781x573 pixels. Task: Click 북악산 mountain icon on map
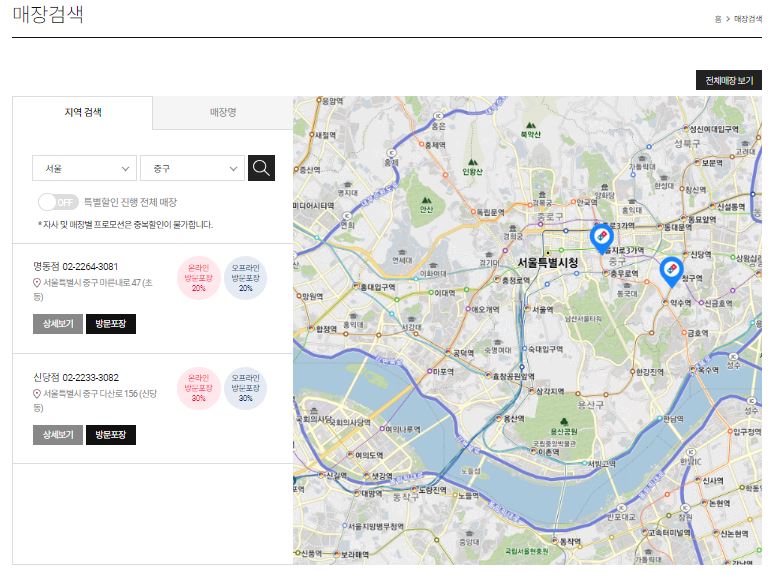[x=530, y=125]
